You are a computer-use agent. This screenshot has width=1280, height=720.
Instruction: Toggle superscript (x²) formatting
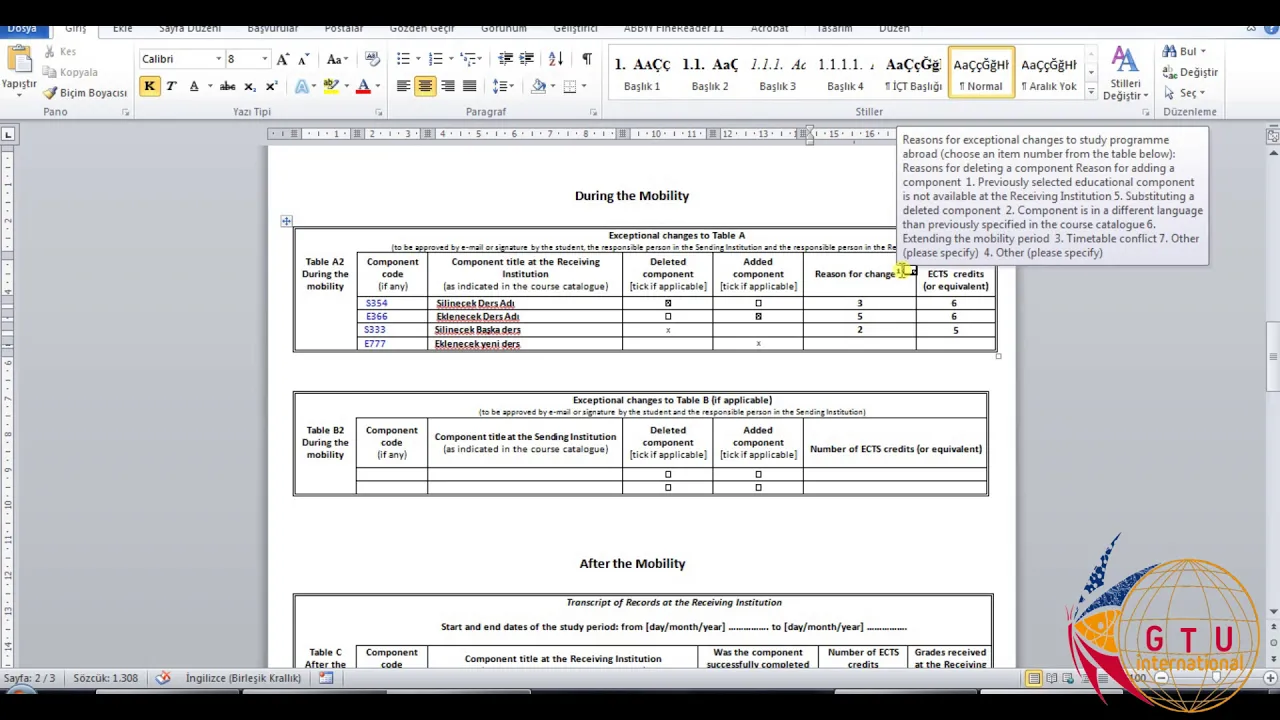point(271,87)
